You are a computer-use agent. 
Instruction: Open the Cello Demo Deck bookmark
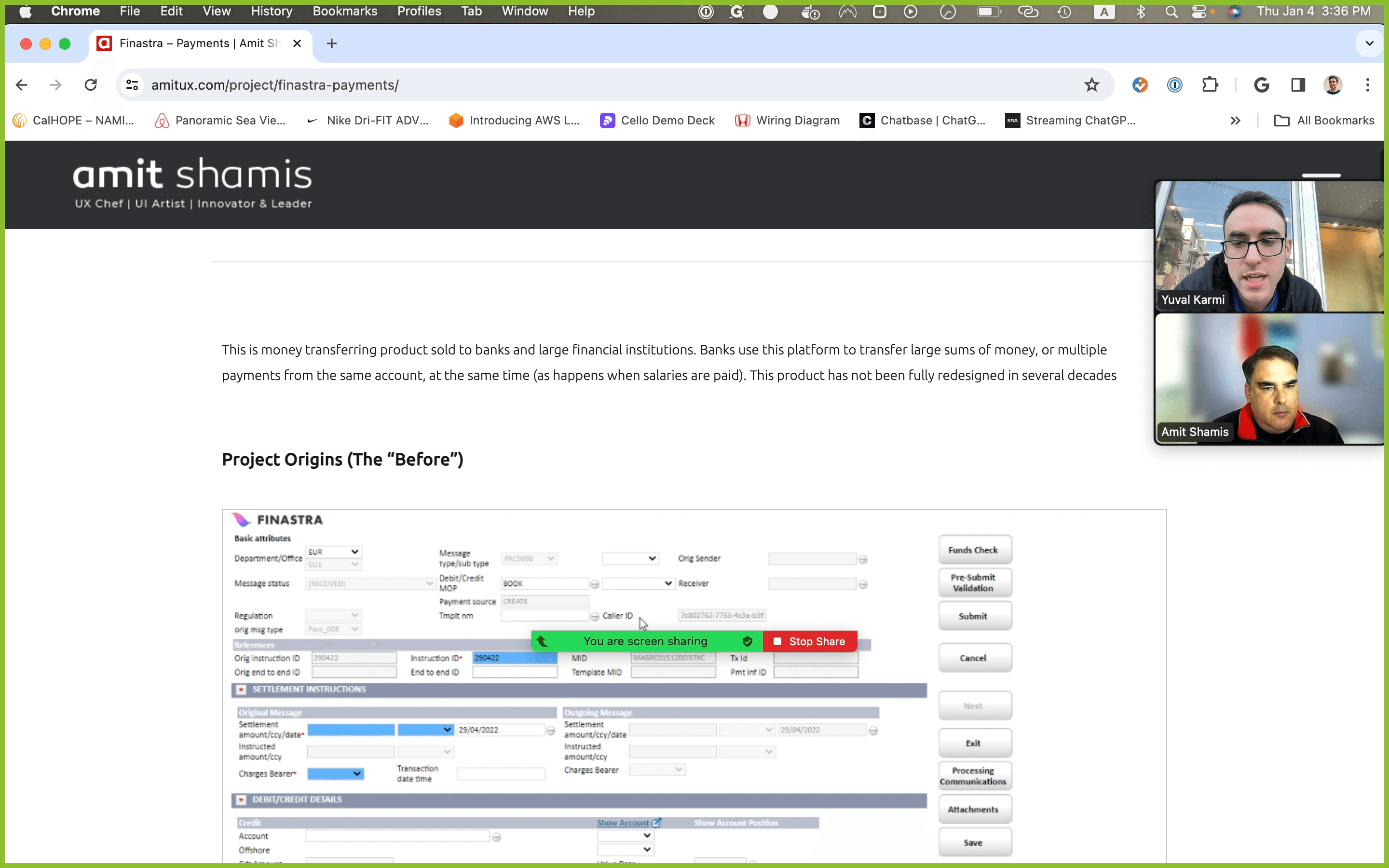tap(657, 121)
